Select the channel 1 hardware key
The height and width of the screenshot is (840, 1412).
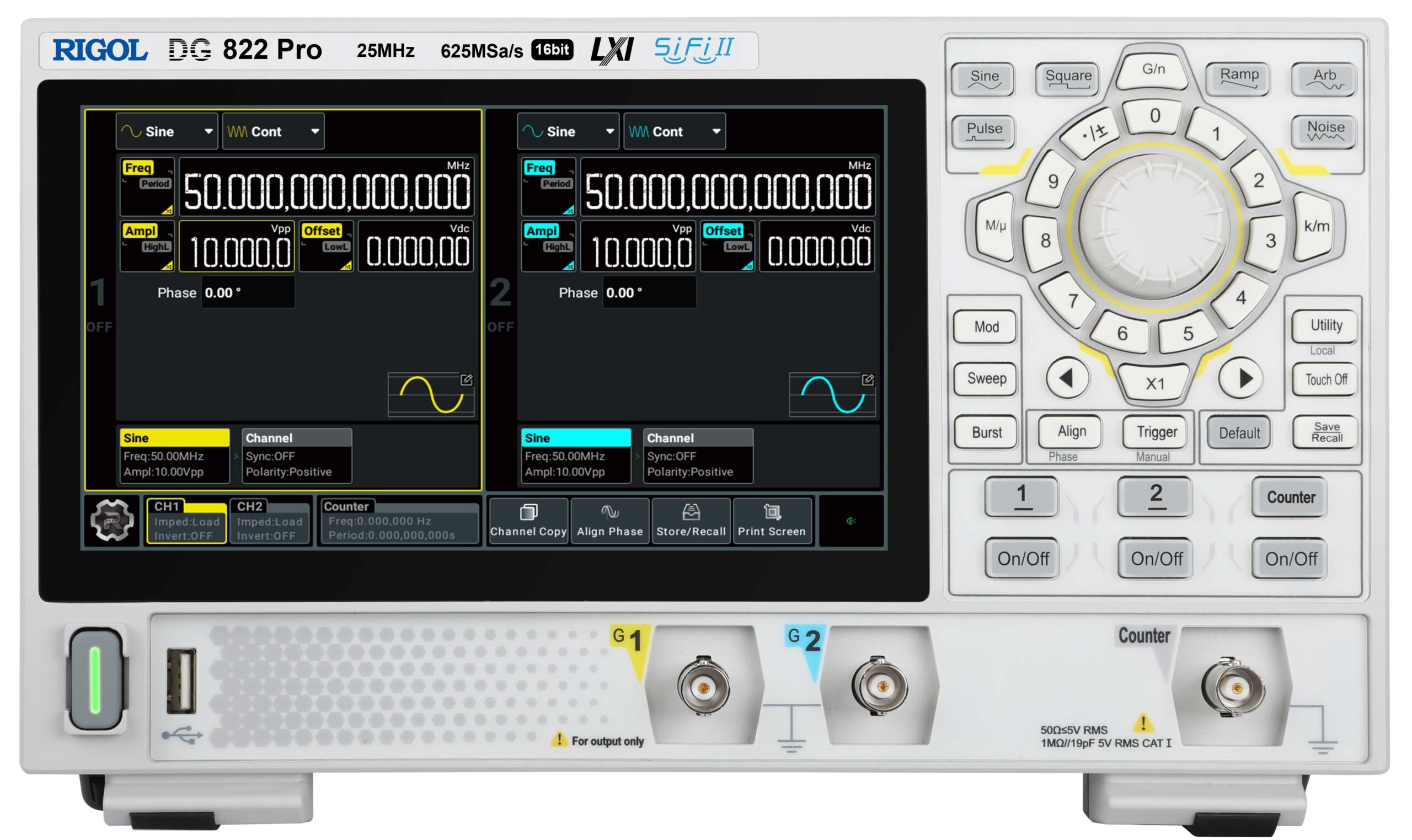coord(1021,496)
